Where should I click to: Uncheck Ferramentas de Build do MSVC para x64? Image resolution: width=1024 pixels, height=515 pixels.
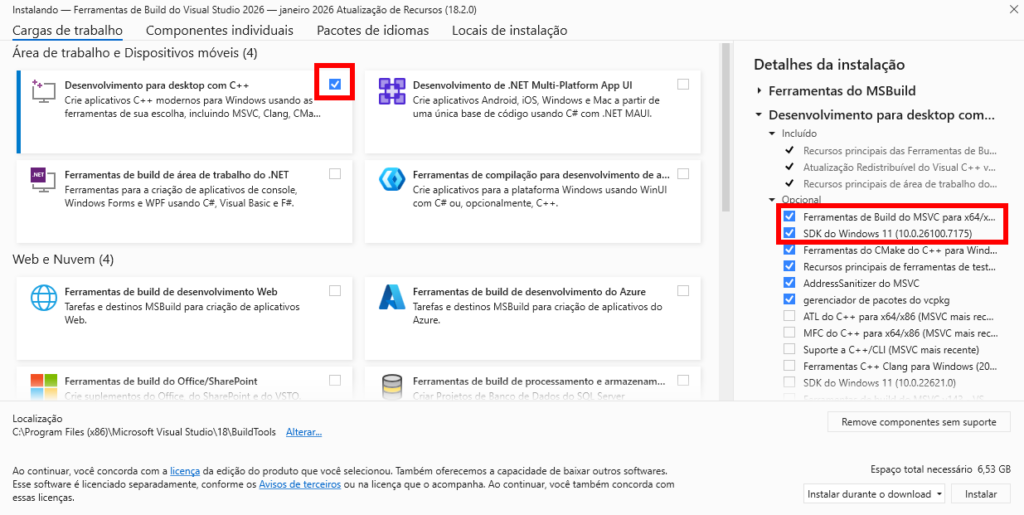[x=790, y=216]
